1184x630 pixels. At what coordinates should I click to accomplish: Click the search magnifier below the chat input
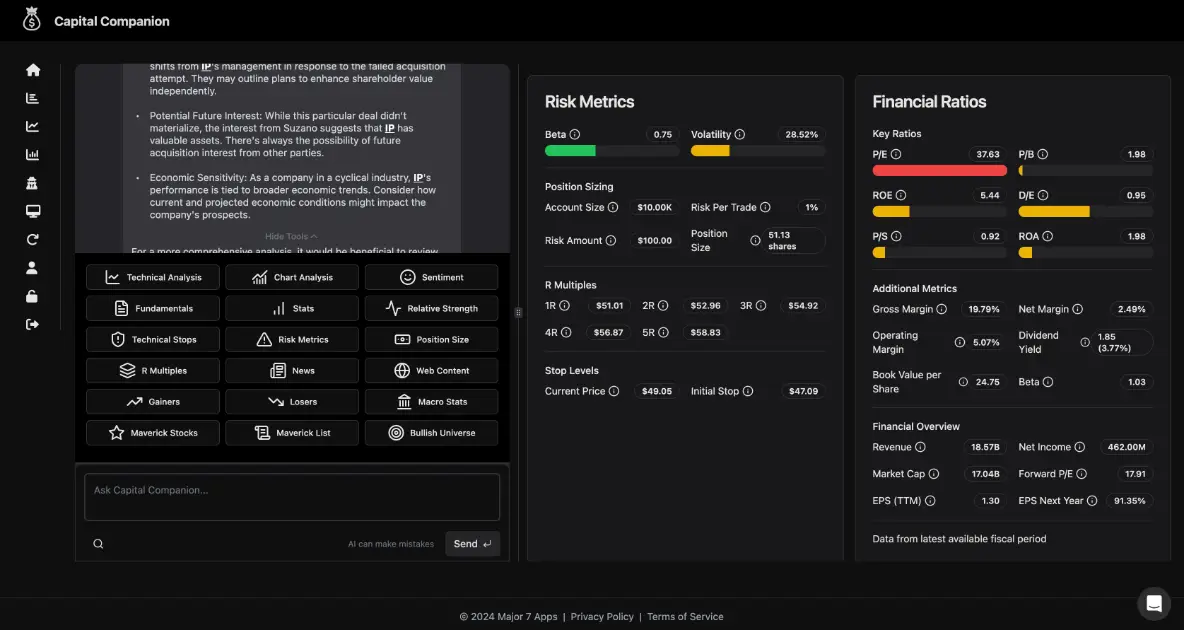click(x=98, y=544)
